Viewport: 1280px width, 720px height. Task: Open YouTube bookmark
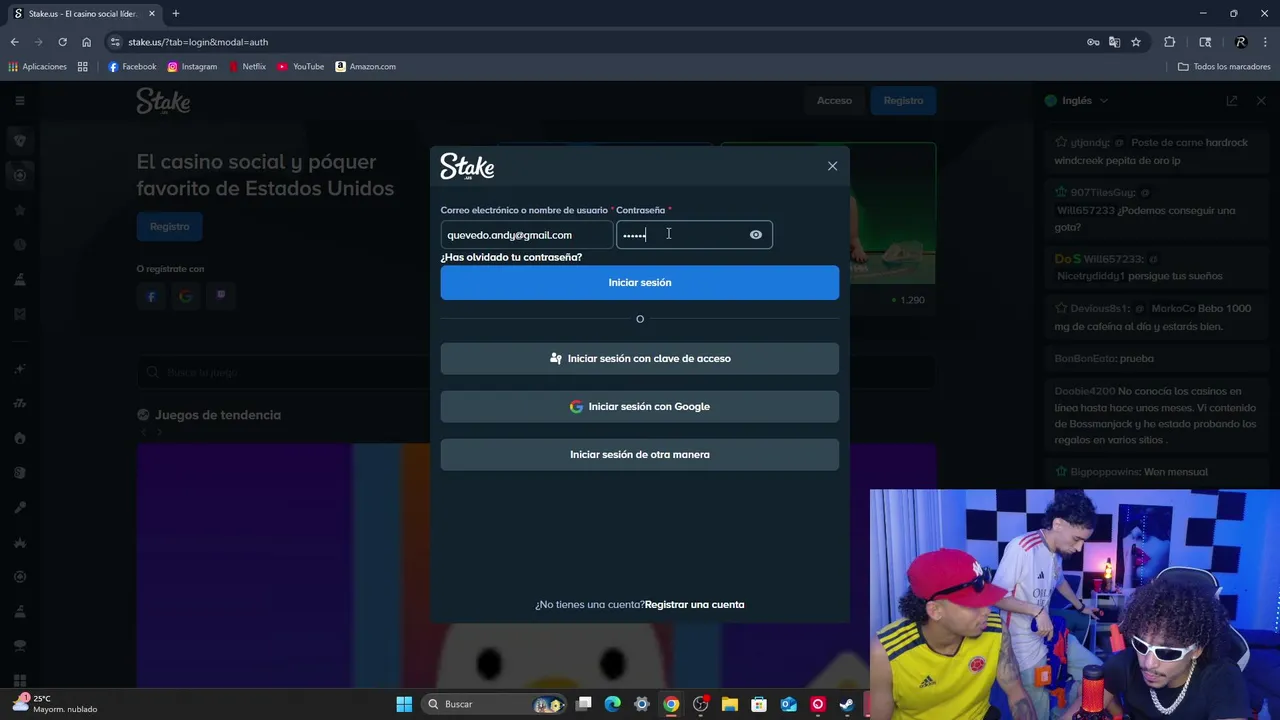(301, 67)
